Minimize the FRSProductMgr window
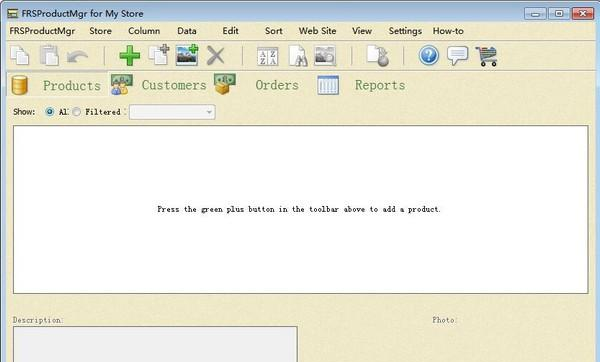 (x=535, y=14)
